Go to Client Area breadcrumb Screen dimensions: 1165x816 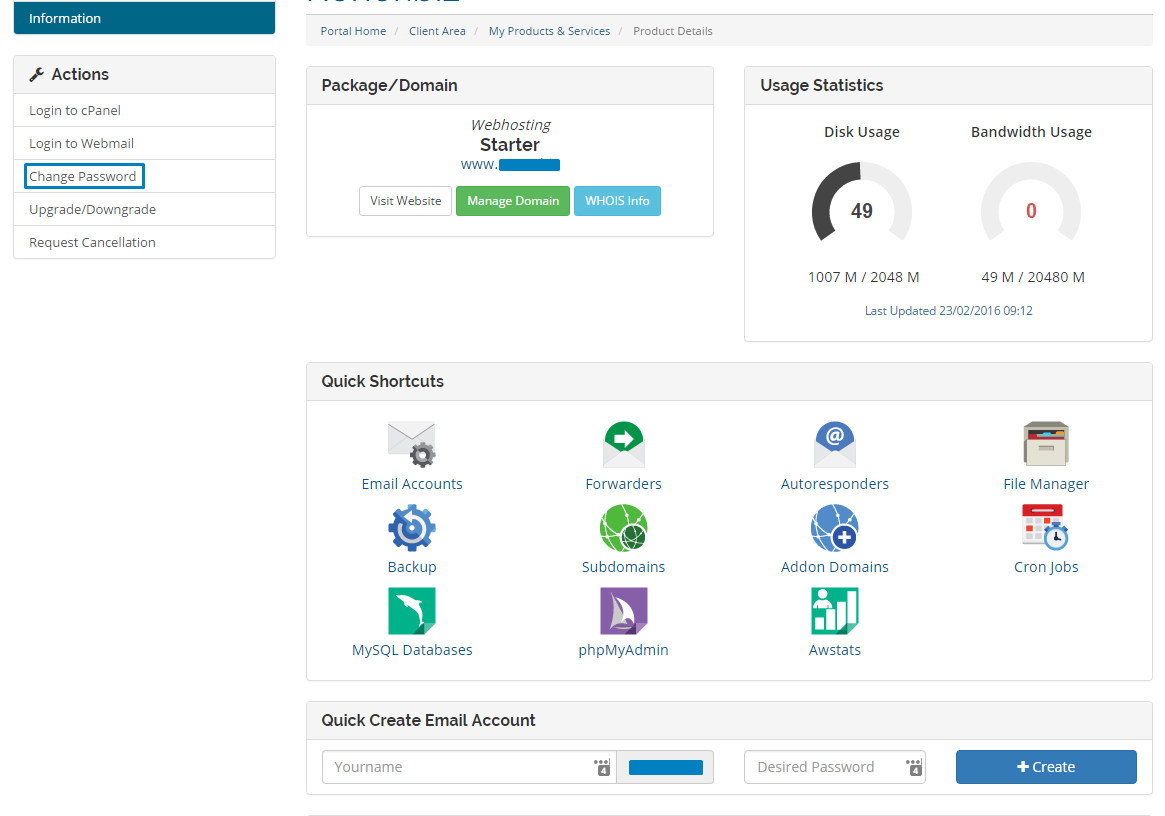(x=437, y=31)
